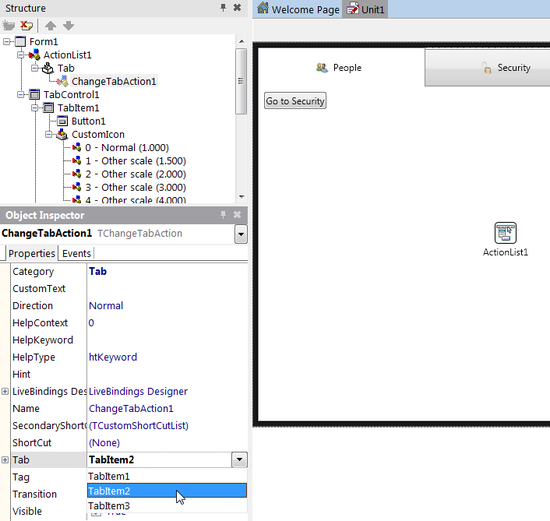Collapse the Tab node under ActionList1
Image resolution: width=550 pixels, height=521 pixels.
(35, 68)
